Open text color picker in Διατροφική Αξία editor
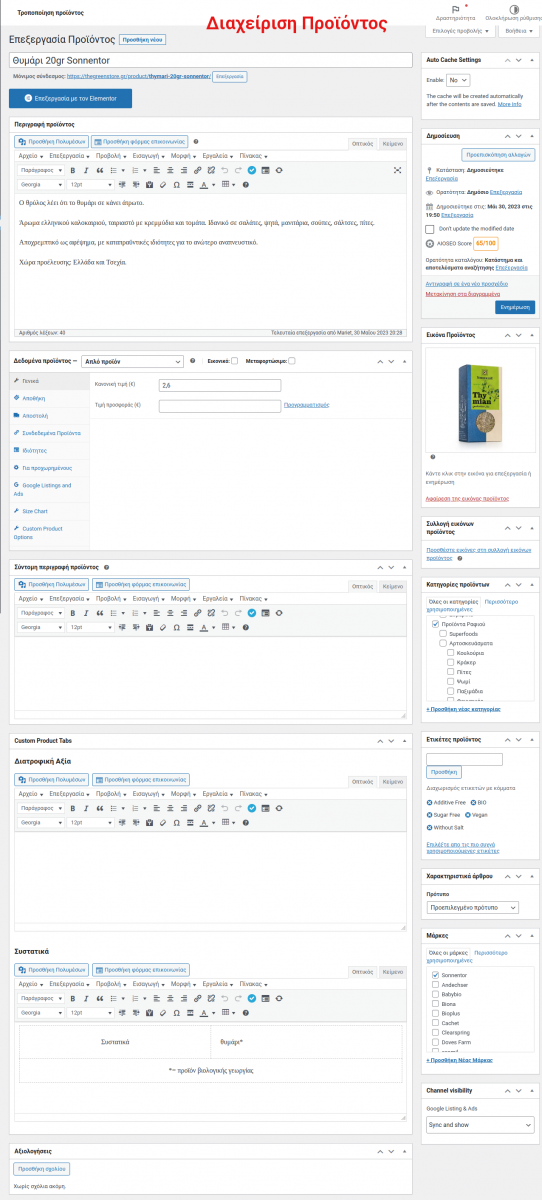The width and height of the screenshot is (542, 1200). [x=203, y=821]
